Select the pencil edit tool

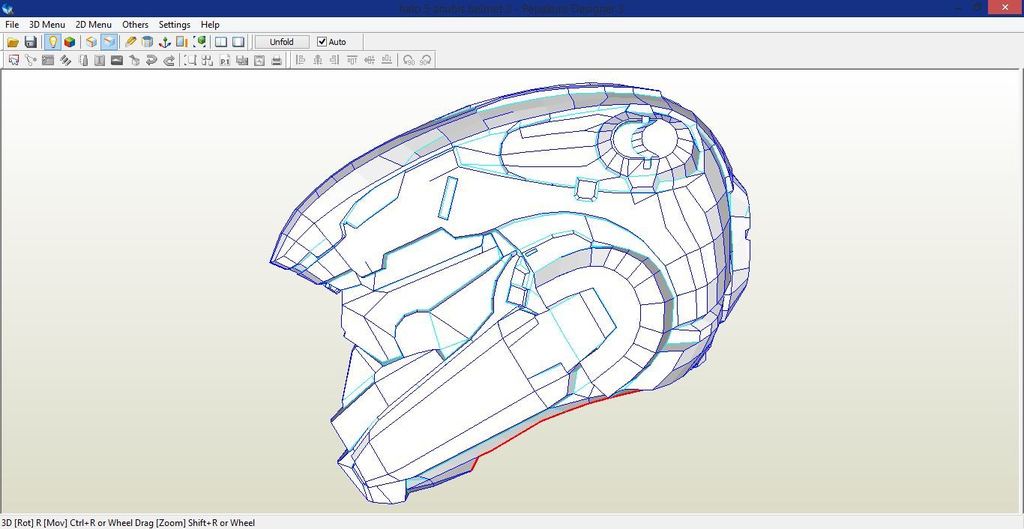(x=131, y=42)
